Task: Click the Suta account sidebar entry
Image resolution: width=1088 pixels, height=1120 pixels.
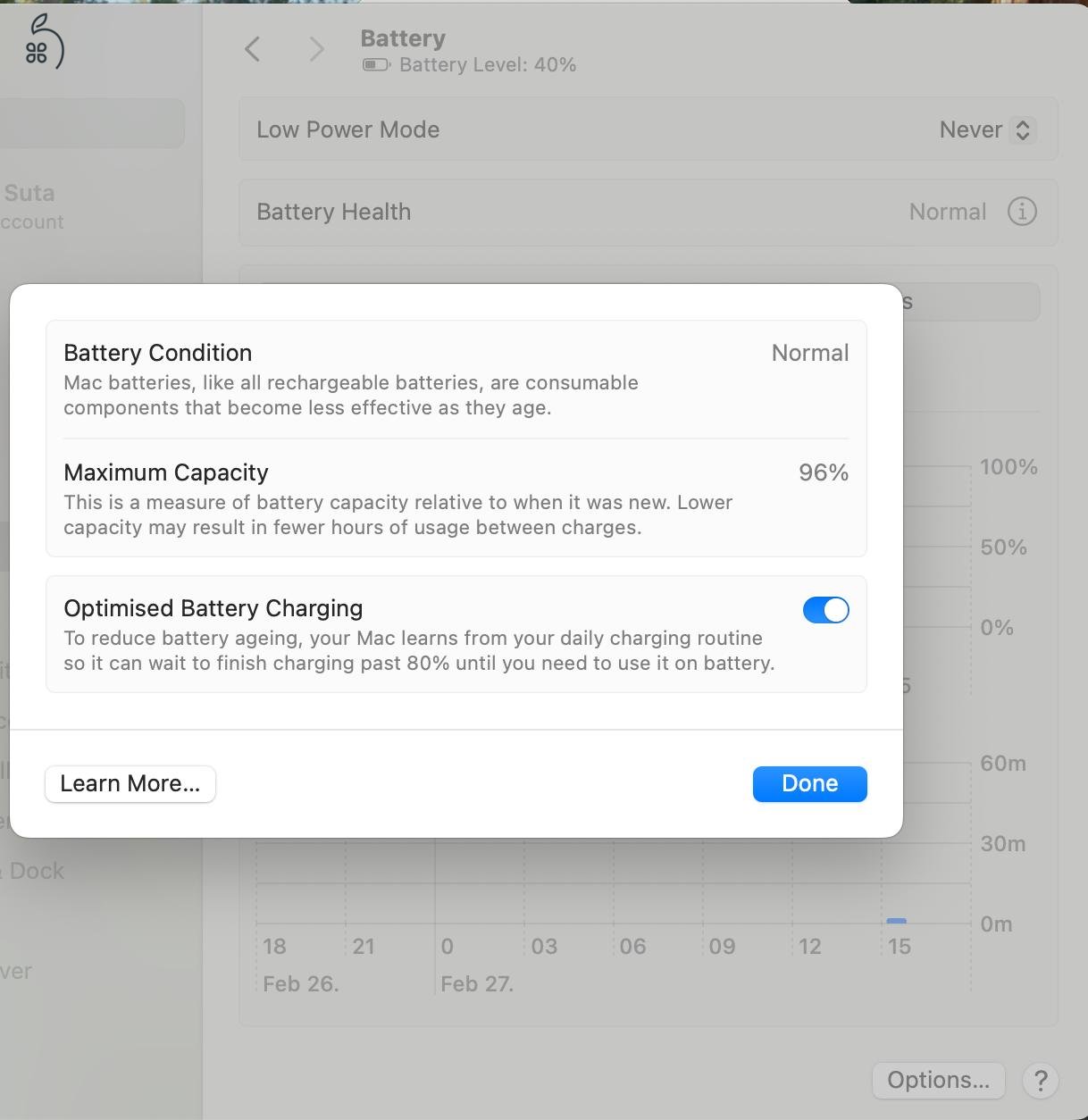Action: (x=32, y=206)
